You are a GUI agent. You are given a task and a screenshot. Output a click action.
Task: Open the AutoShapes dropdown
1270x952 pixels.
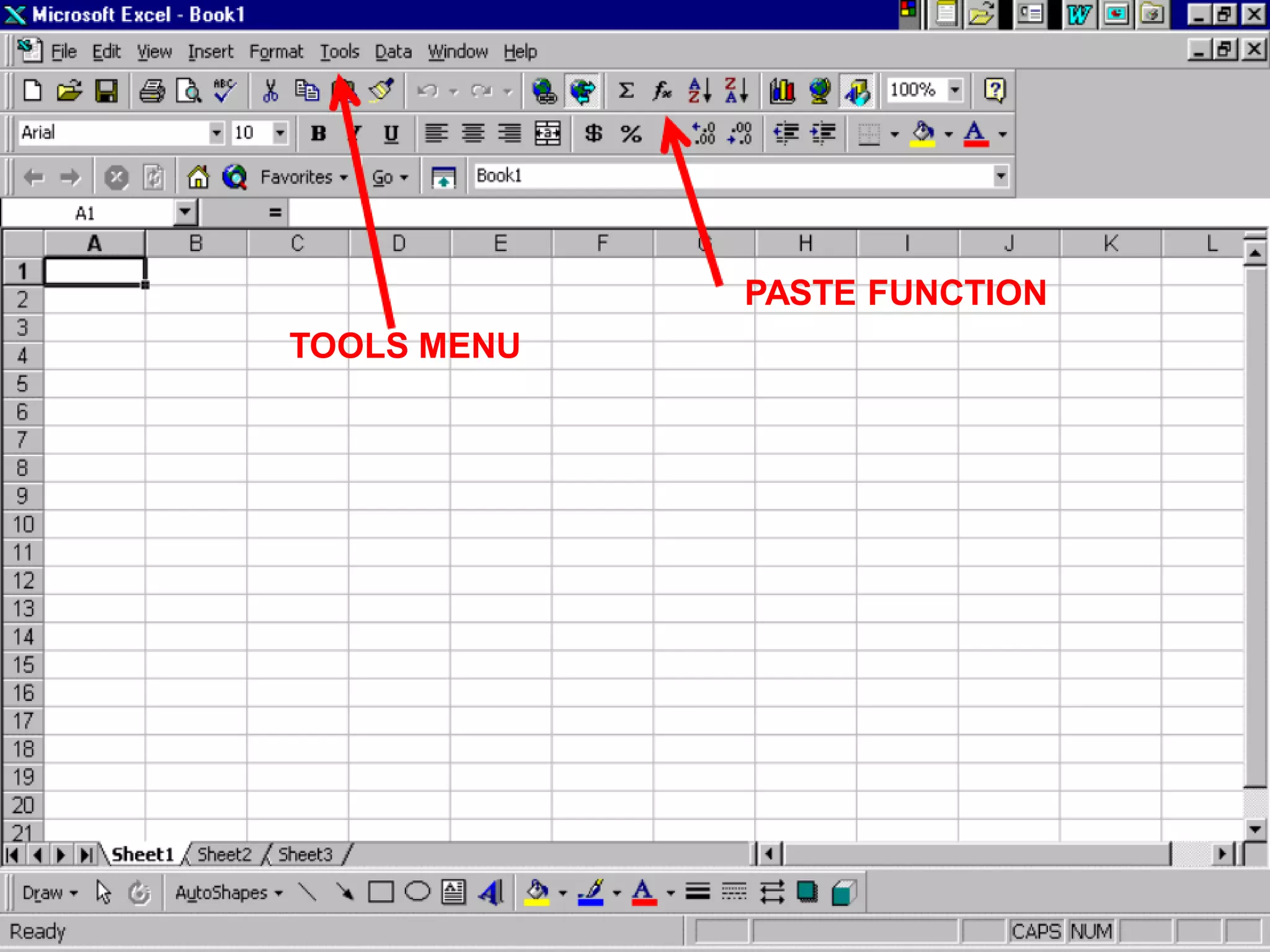(229, 892)
